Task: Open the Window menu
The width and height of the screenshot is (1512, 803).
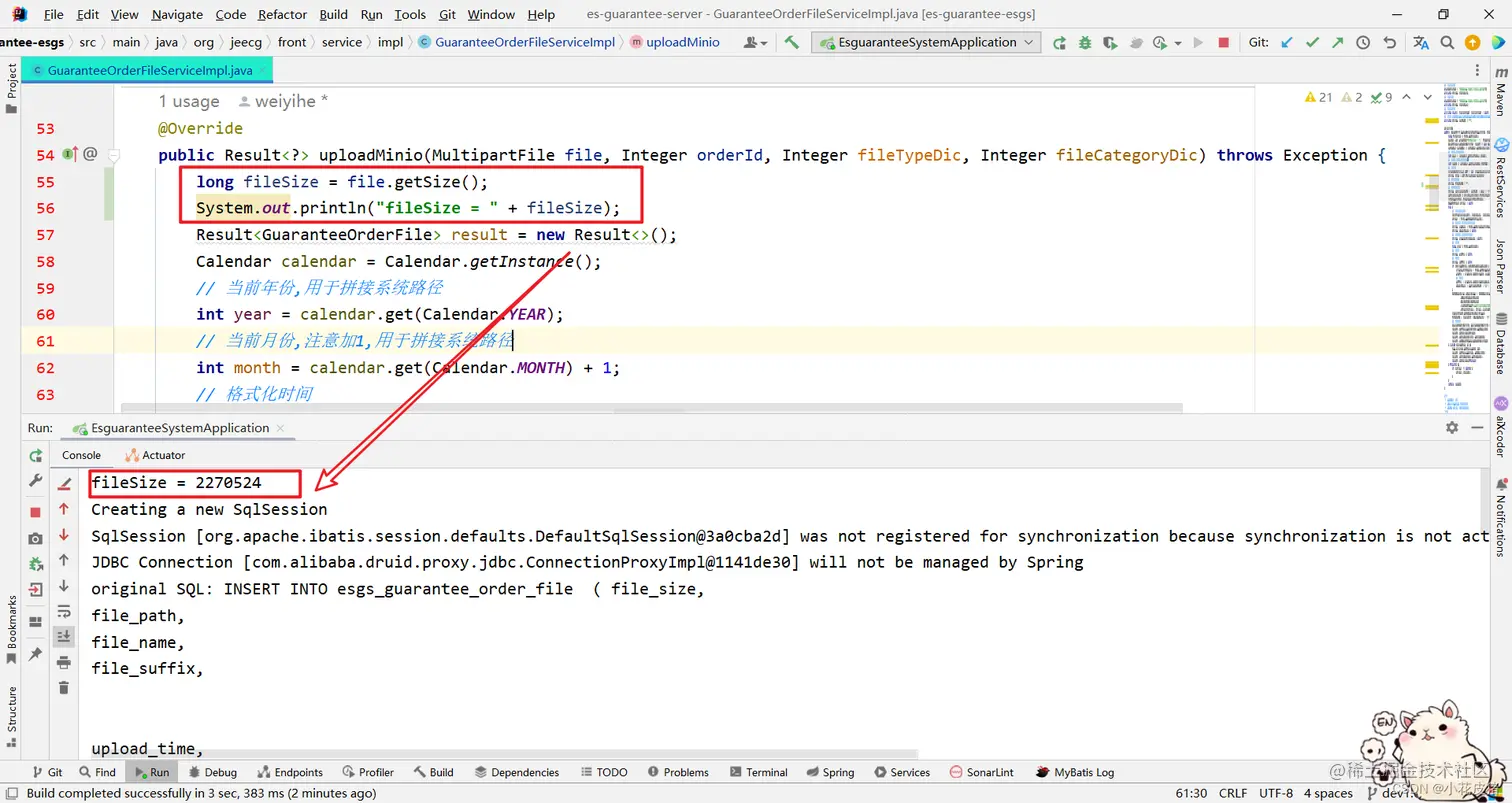Action: [491, 14]
